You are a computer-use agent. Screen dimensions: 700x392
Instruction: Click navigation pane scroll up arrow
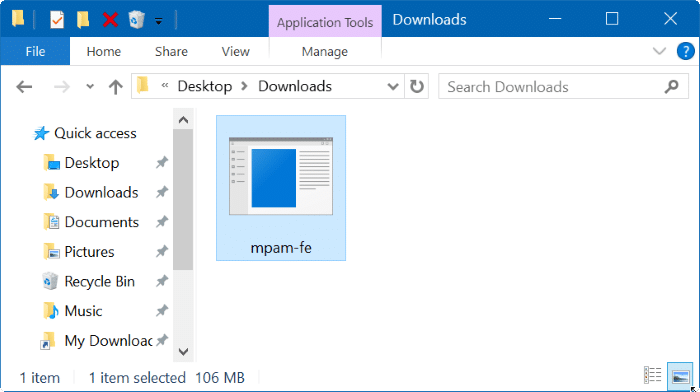coord(183,120)
